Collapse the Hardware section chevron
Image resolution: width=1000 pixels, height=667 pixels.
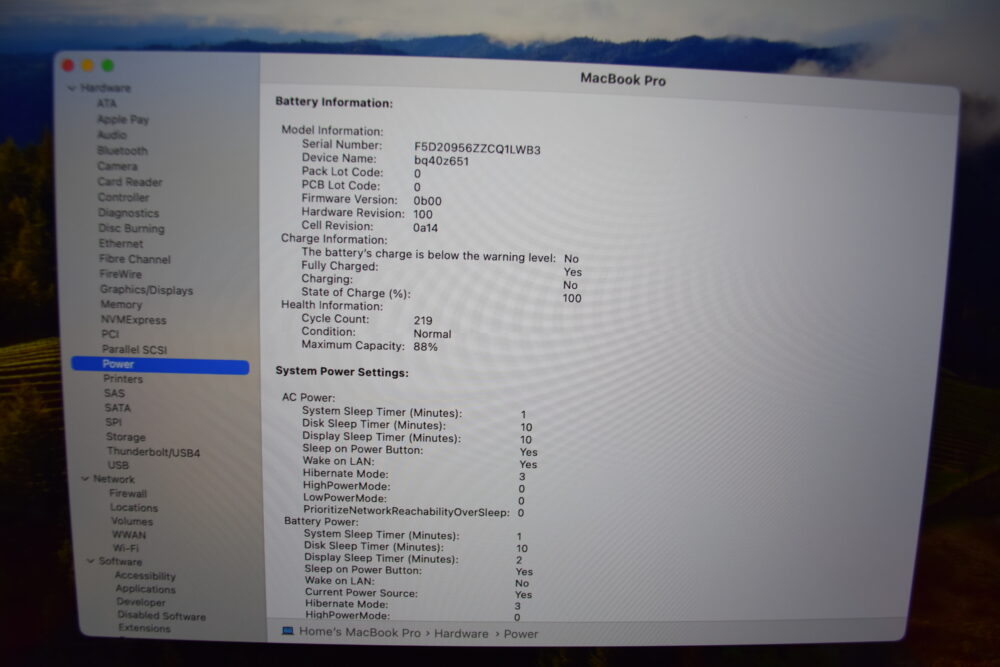click(x=71, y=88)
